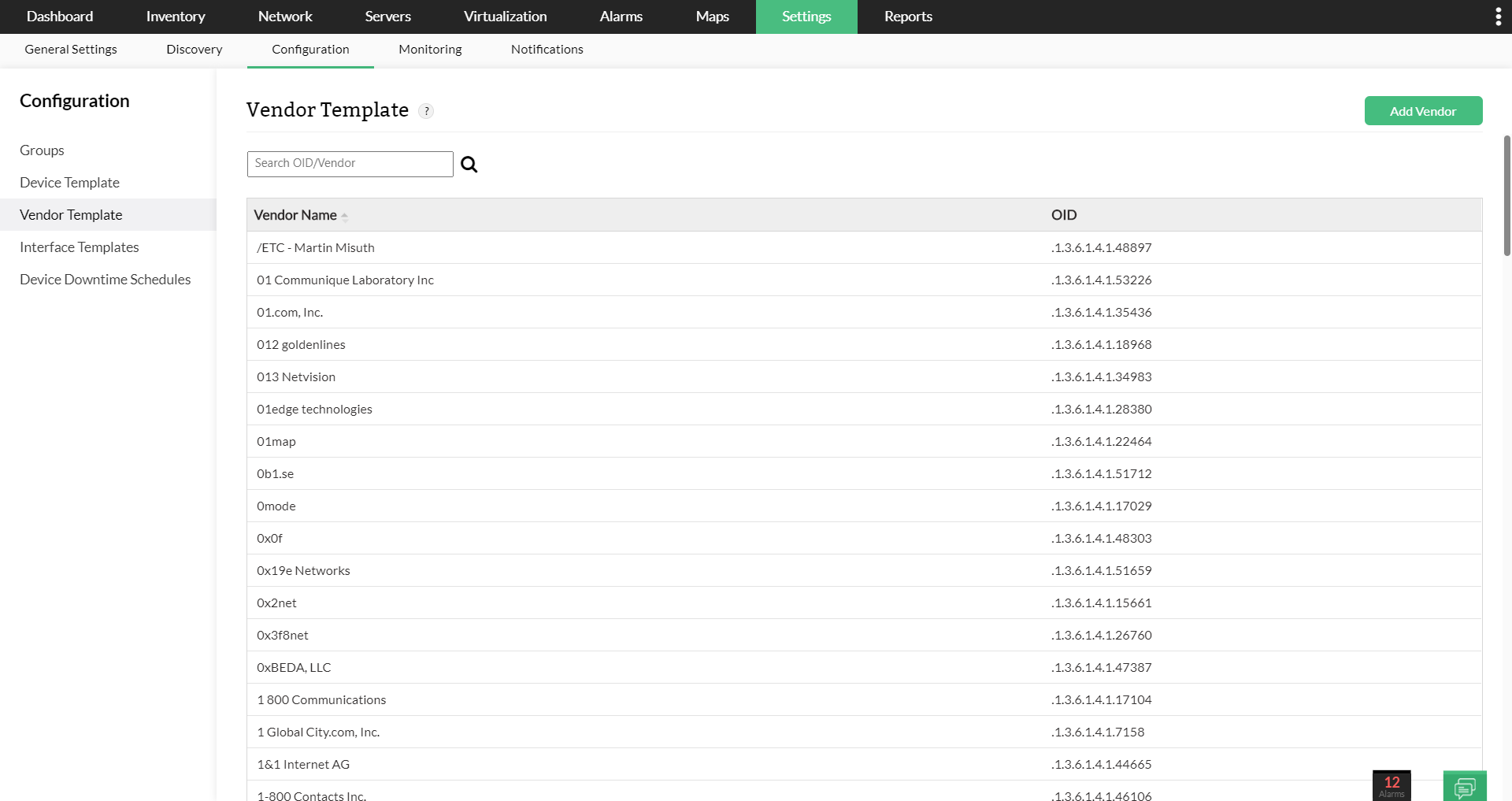Switch to Discovery tab

tap(195, 50)
